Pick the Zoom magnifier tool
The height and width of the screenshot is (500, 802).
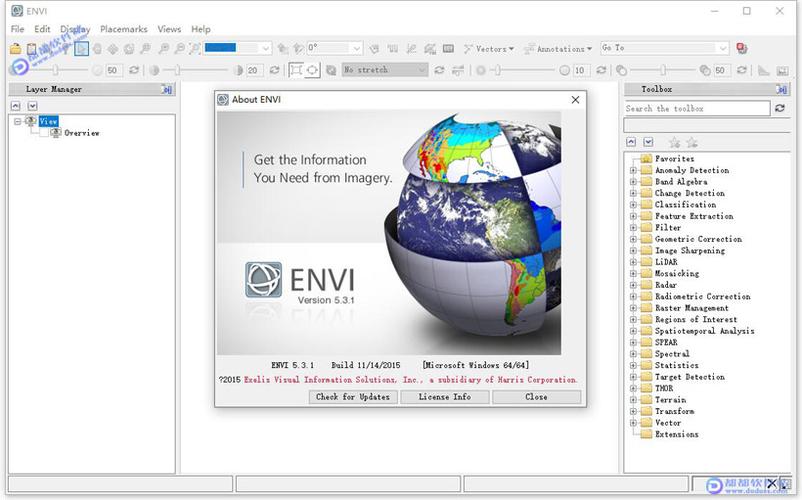click(x=146, y=49)
